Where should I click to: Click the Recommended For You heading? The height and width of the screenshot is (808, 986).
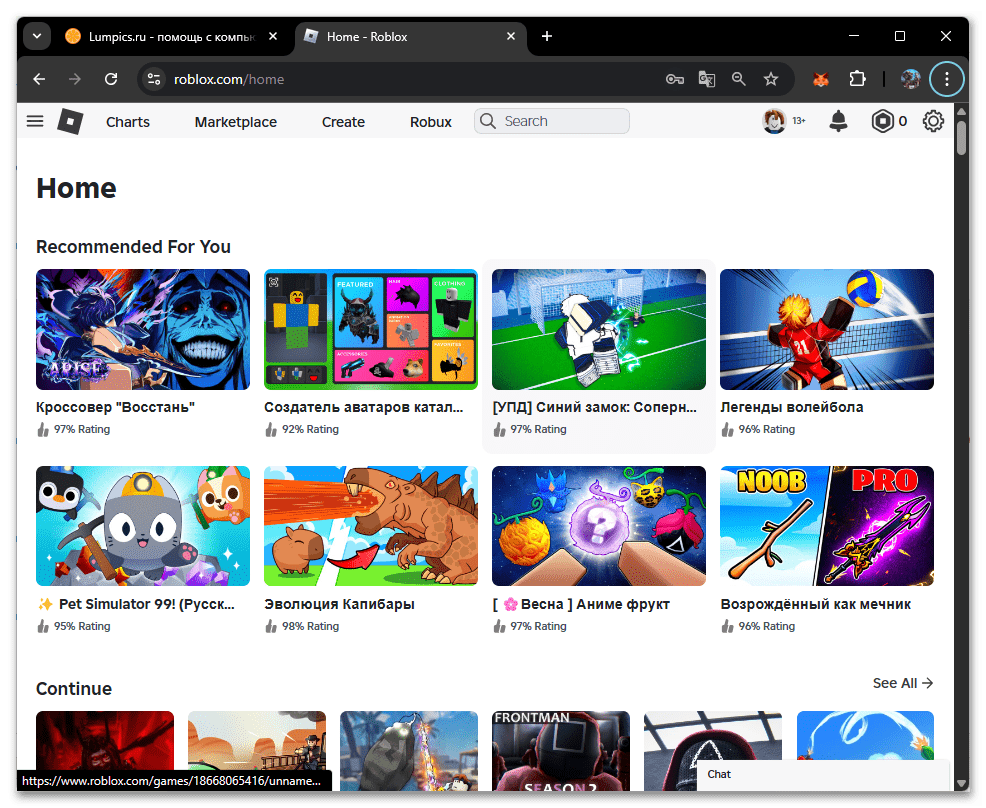pos(133,246)
